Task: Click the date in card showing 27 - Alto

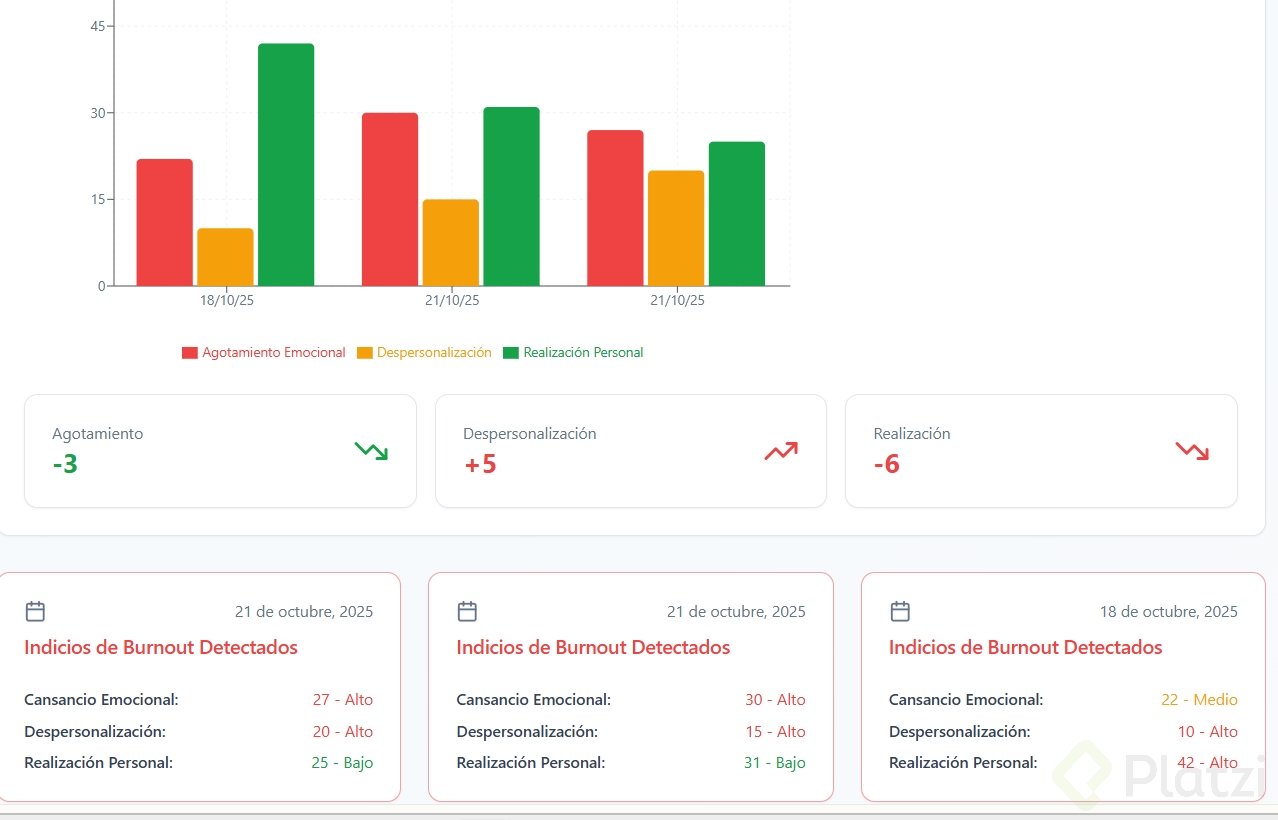Action: (304, 612)
